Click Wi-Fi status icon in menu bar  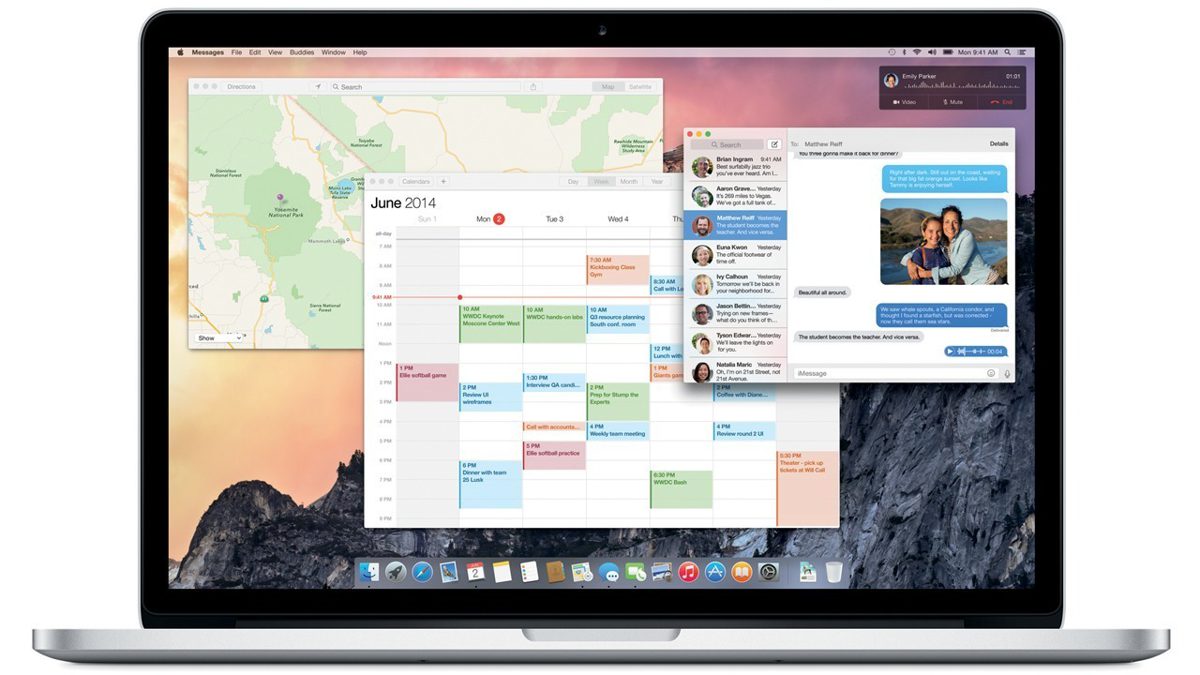tap(916, 52)
